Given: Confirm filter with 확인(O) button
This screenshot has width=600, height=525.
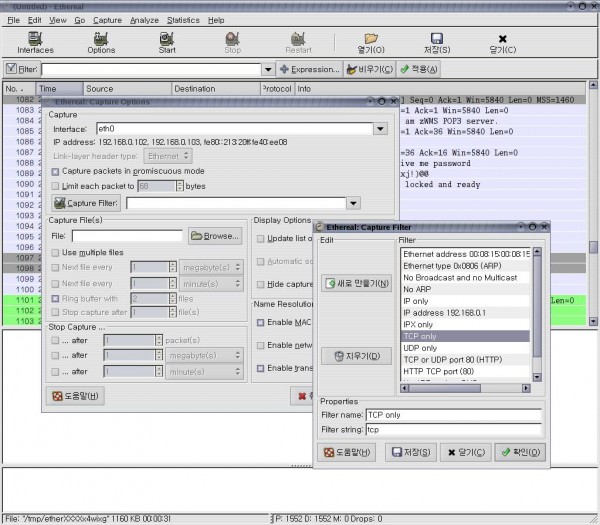Looking at the screenshot, I should tap(520, 452).
